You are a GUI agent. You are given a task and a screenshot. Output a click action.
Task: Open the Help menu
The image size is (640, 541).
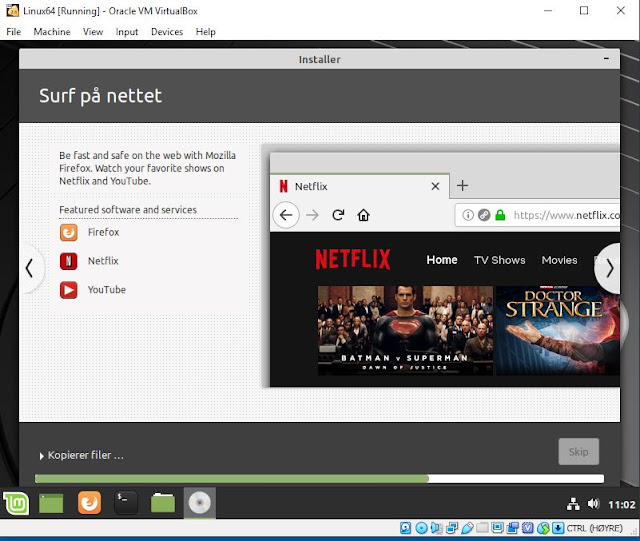pyautogui.click(x=205, y=32)
